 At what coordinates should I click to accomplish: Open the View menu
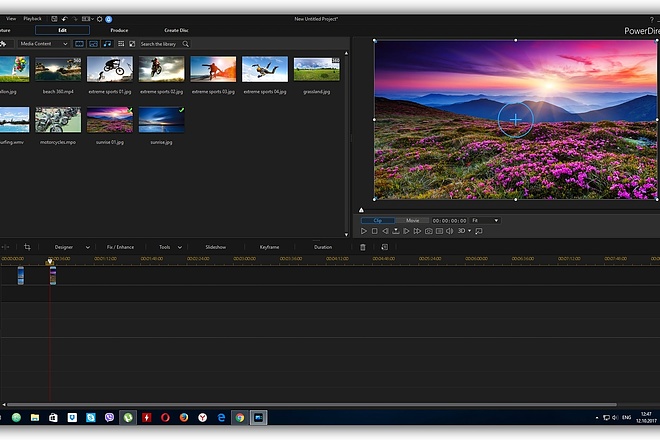click(x=11, y=19)
